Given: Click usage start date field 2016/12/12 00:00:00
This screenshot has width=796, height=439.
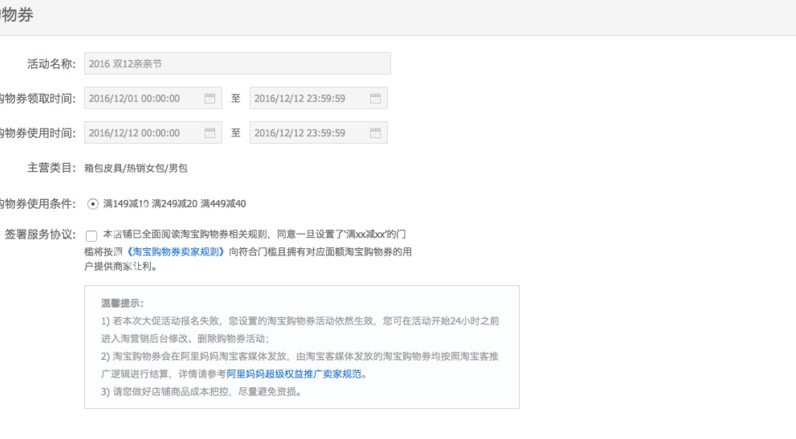Looking at the screenshot, I should (143, 133).
